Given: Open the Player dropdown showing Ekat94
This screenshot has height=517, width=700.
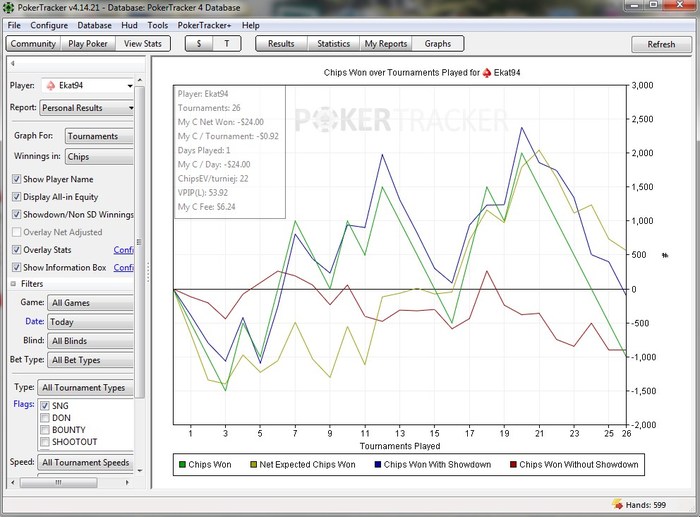Looking at the screenshot, I should tap(88, 85).
